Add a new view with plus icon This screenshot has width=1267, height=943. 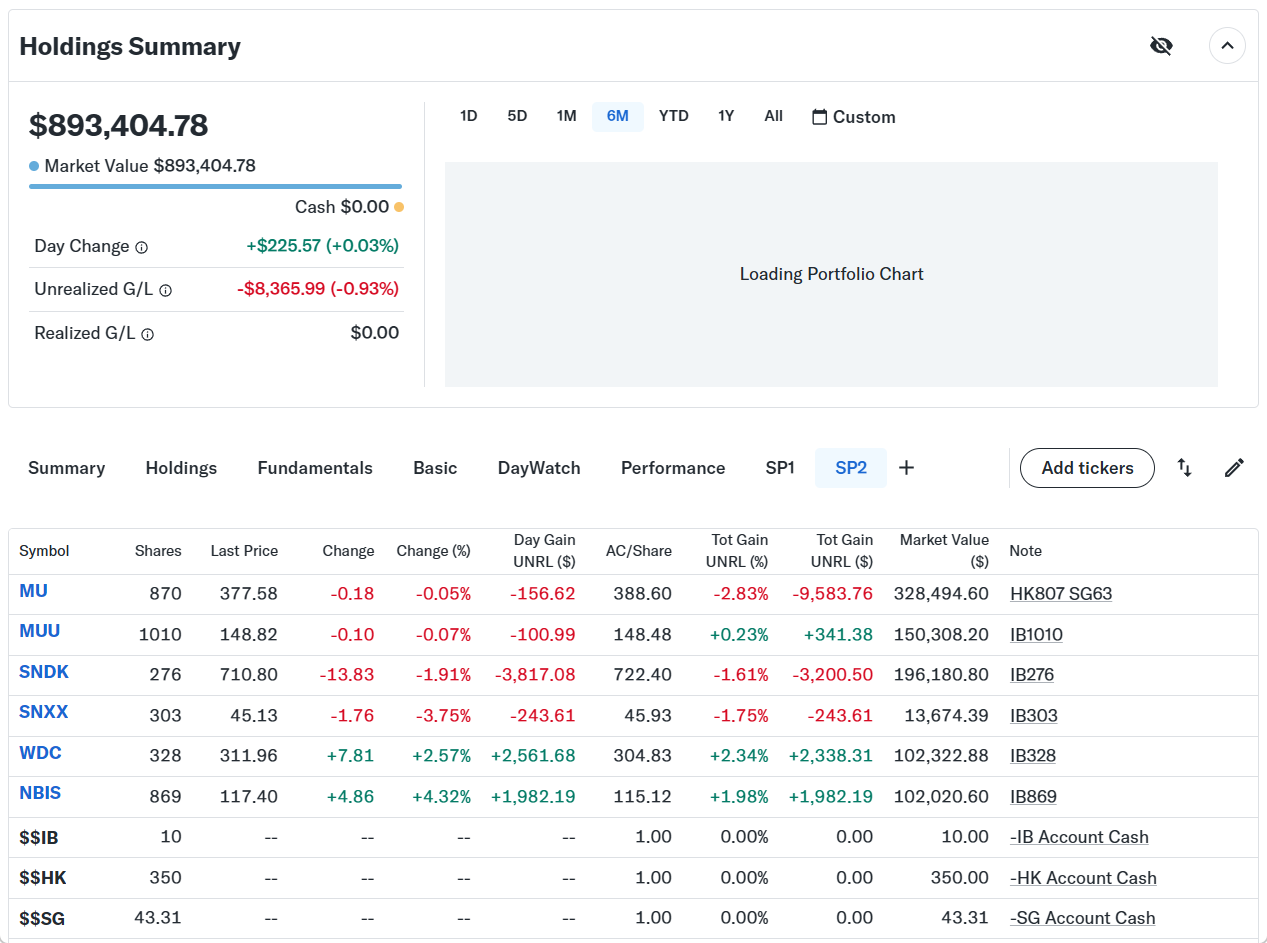(906, 468)
